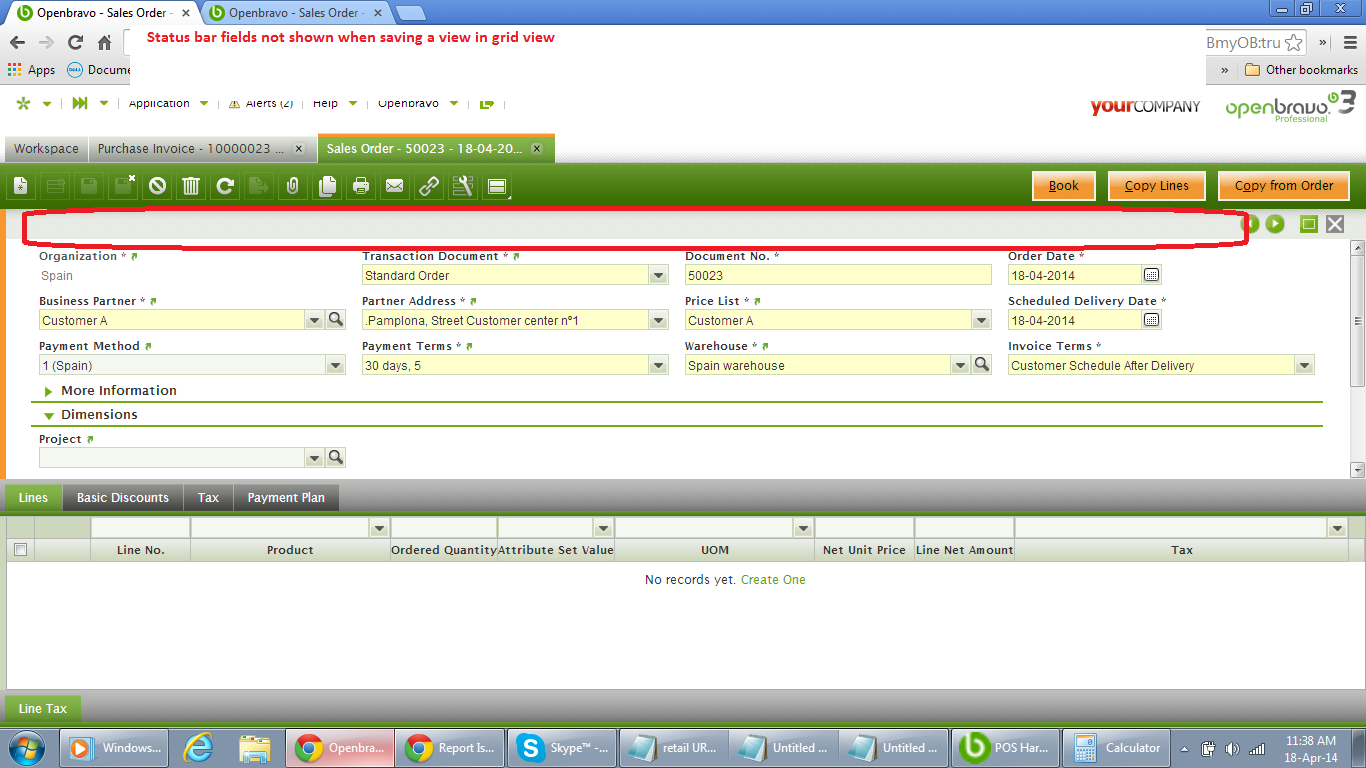The height and width of the screenshot is (768, 1366).
Task: Click the cancel/undo changes toolbar icon
Action: click(156, 186)
